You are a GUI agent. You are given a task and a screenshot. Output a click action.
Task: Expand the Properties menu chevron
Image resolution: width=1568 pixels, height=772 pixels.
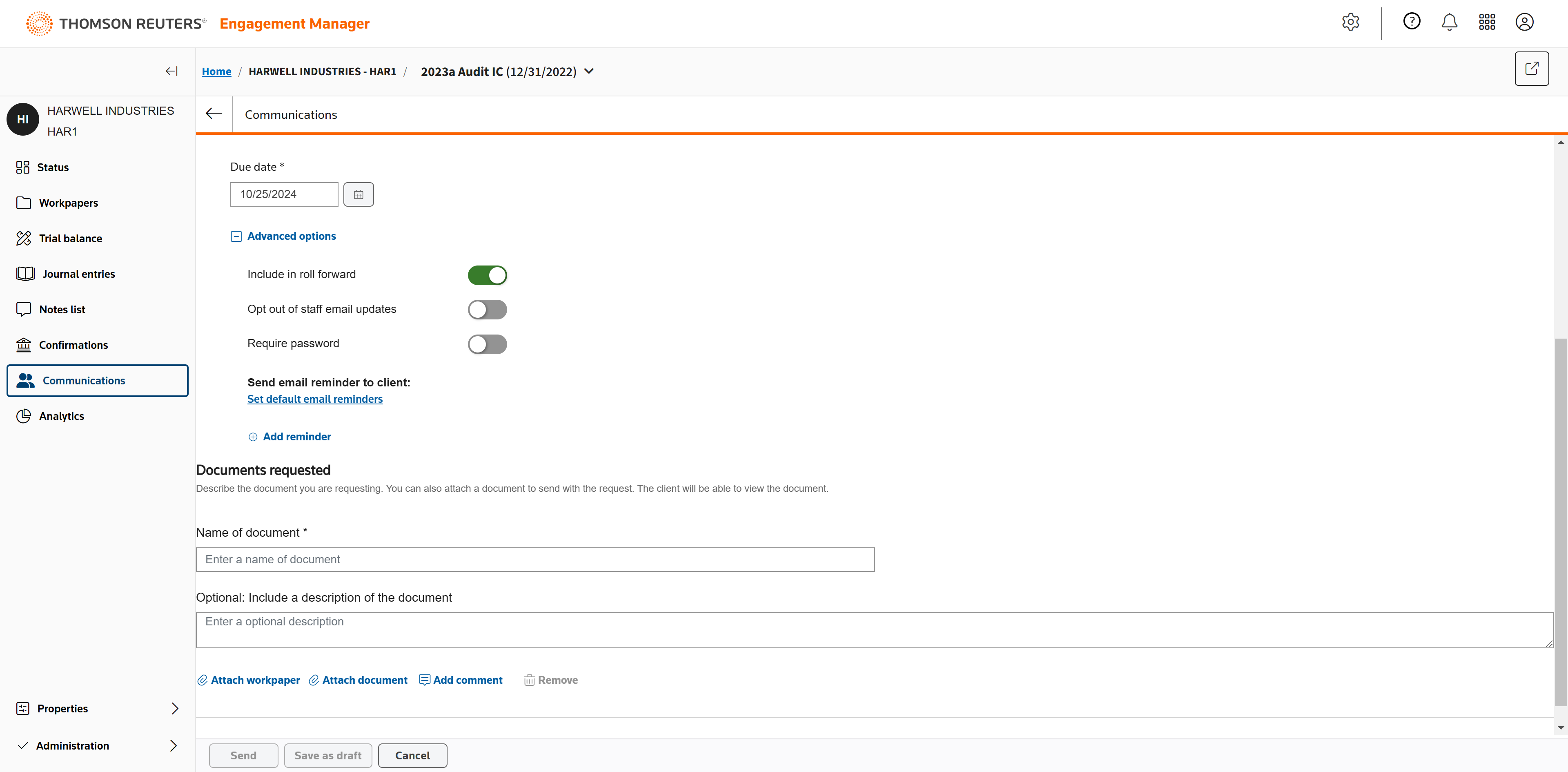(x=175, y=708)
